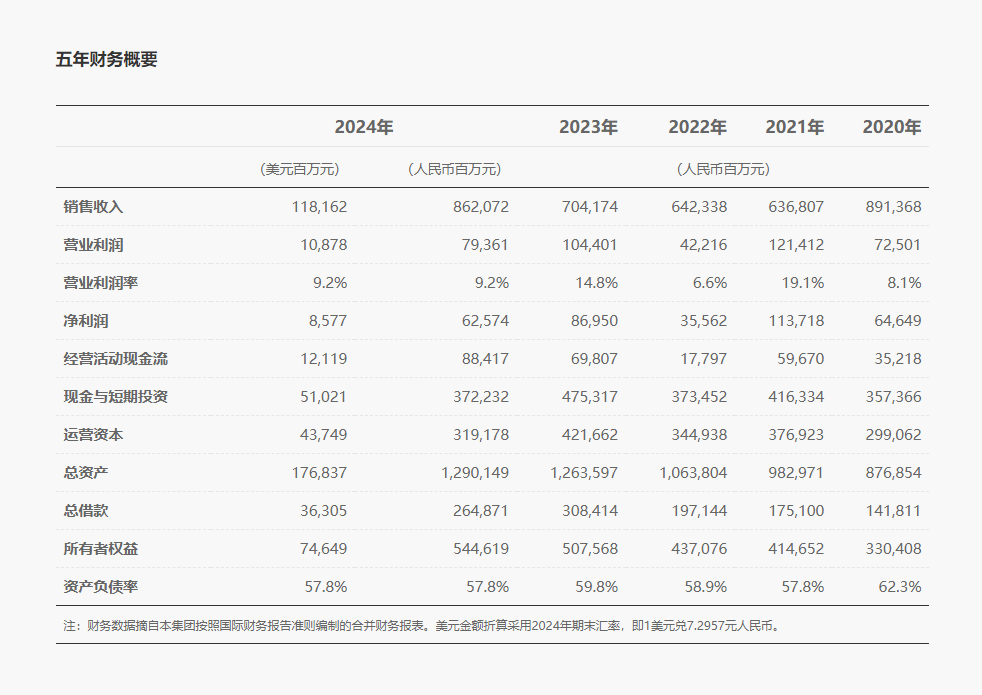The image size is (982, 695).
Task: Select 2020 operating margin 8.1%
Action: [904, 283]
